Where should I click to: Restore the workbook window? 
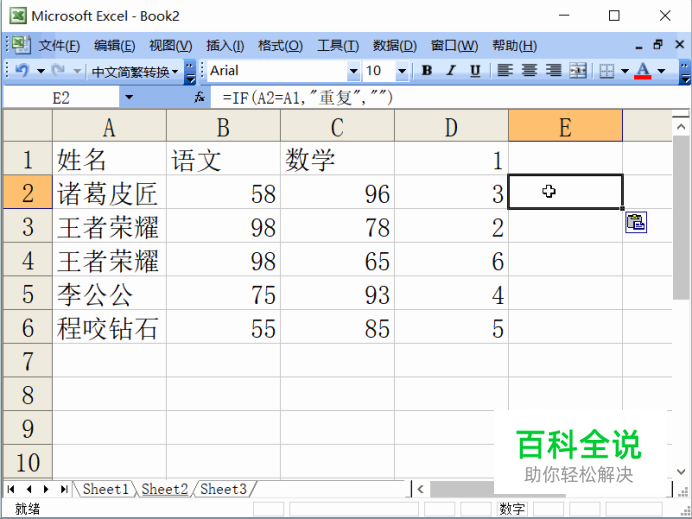[x=658, y=45]
